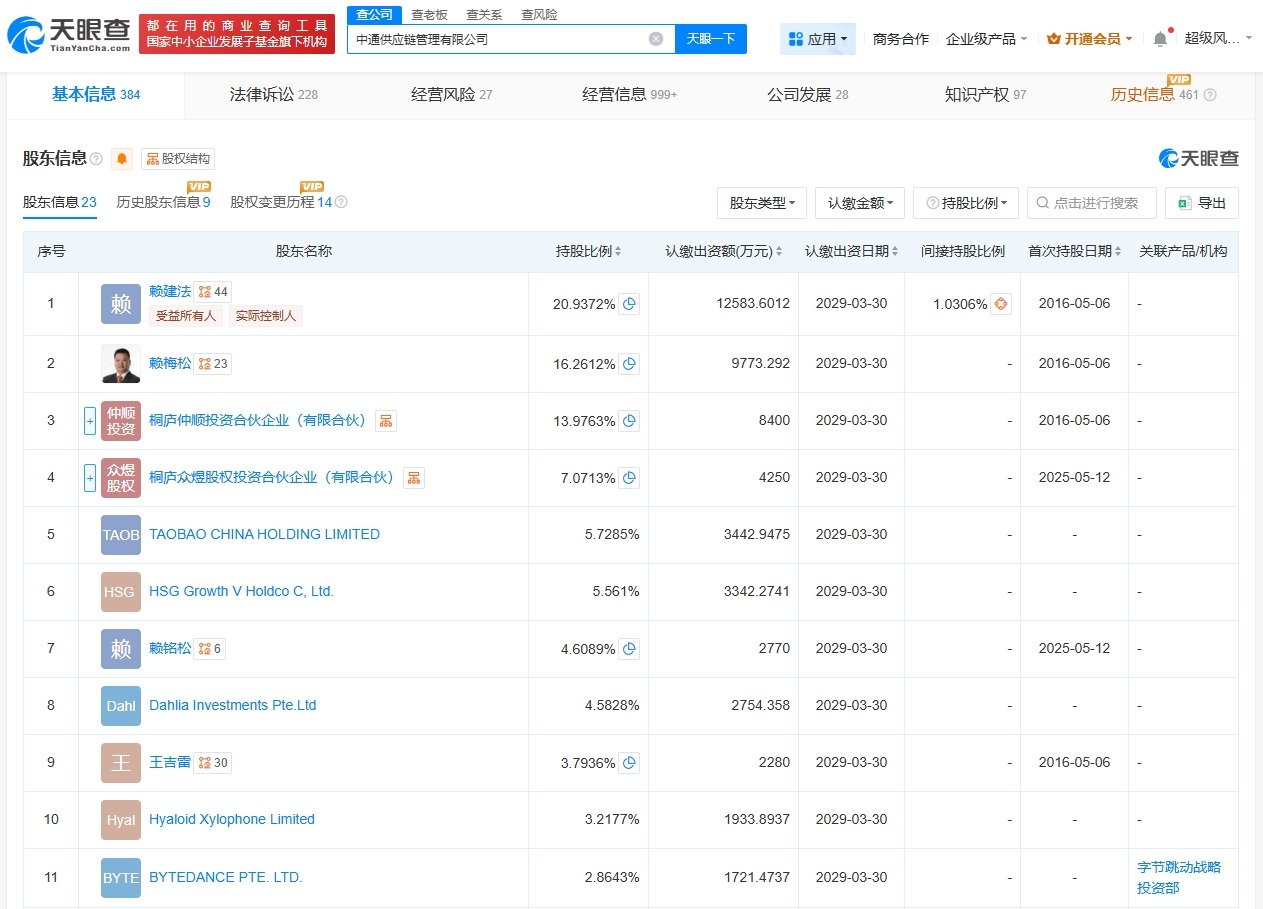Click the search magnifier in 点击进行搜索 field
Screen dimensions: 1263x909
click(x=1040, y=202)
